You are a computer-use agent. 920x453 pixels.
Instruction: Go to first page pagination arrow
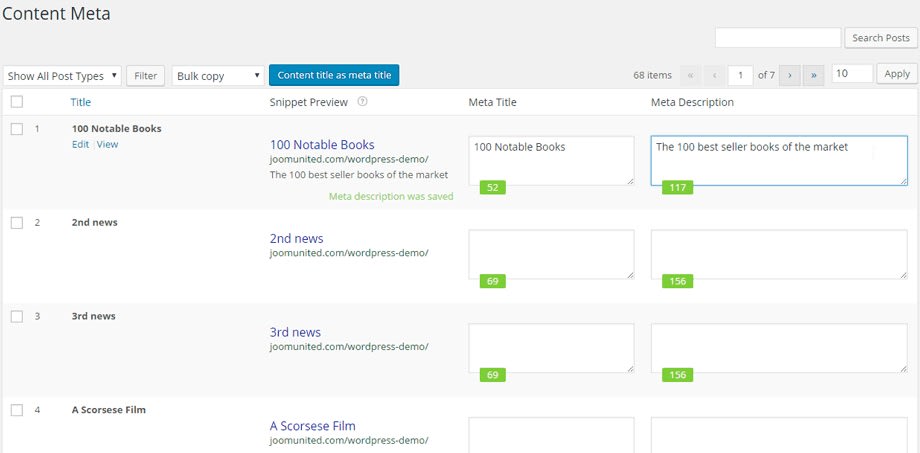(691, 75)
